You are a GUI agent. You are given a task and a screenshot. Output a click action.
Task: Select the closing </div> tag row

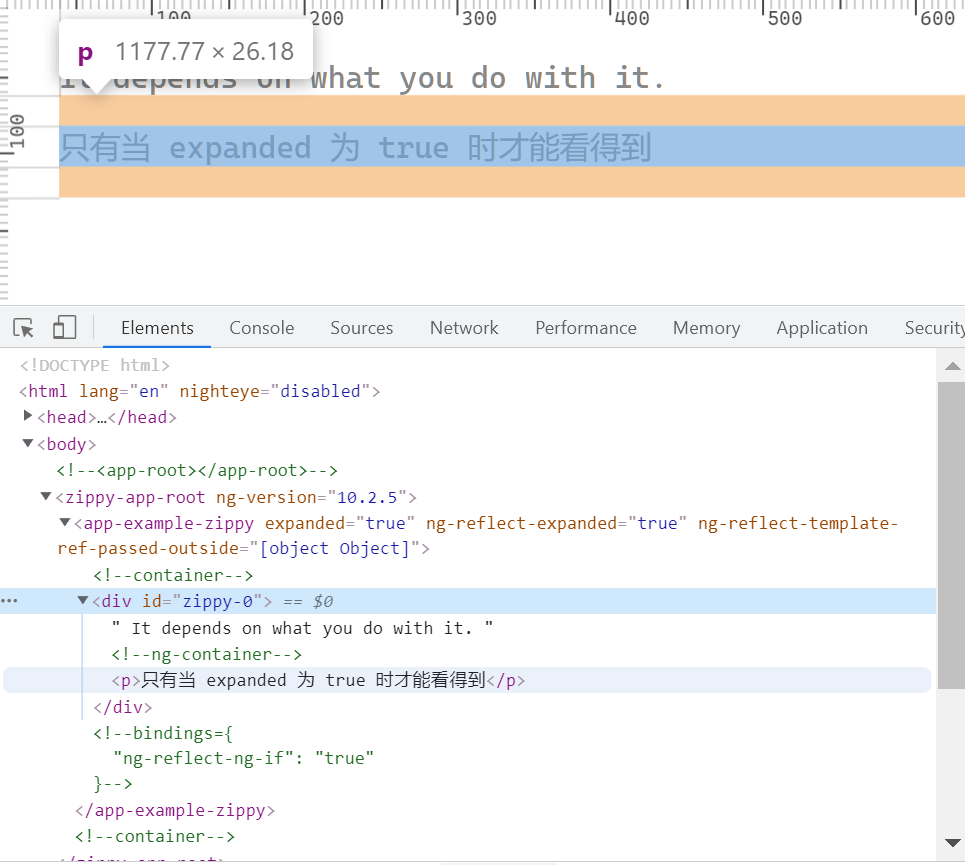[x=122, y=707]
